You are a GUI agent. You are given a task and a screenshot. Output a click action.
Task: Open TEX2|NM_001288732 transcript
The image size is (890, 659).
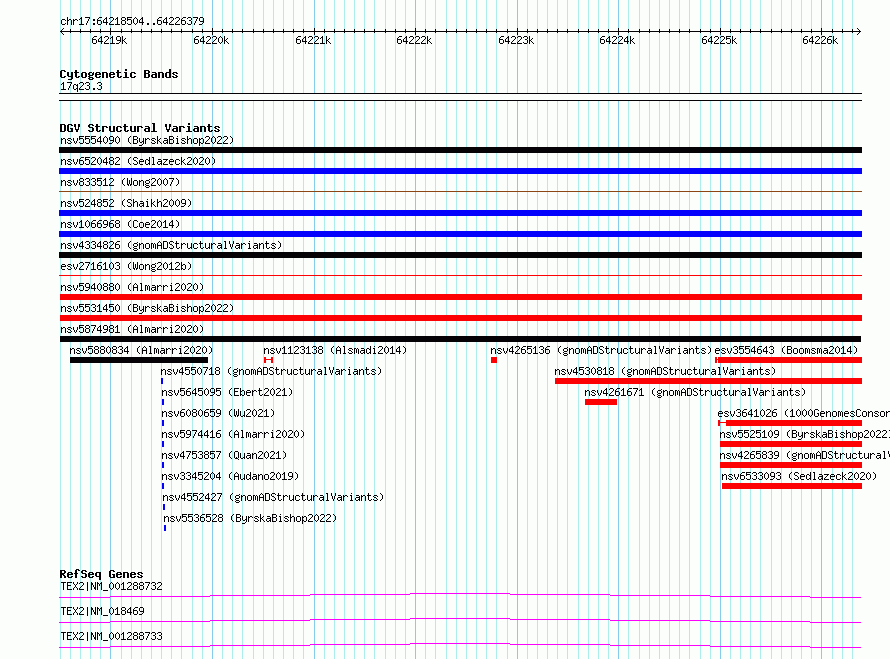[x=111, y=586]
